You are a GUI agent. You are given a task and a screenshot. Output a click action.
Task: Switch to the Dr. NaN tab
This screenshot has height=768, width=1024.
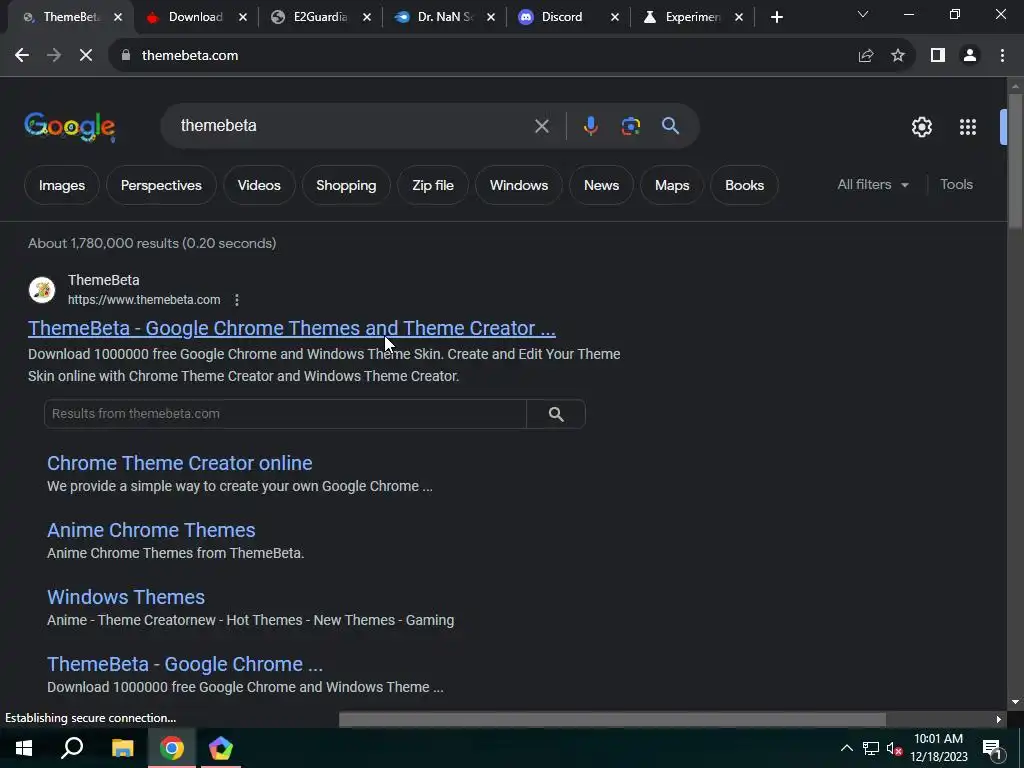(x=443, y=17)
